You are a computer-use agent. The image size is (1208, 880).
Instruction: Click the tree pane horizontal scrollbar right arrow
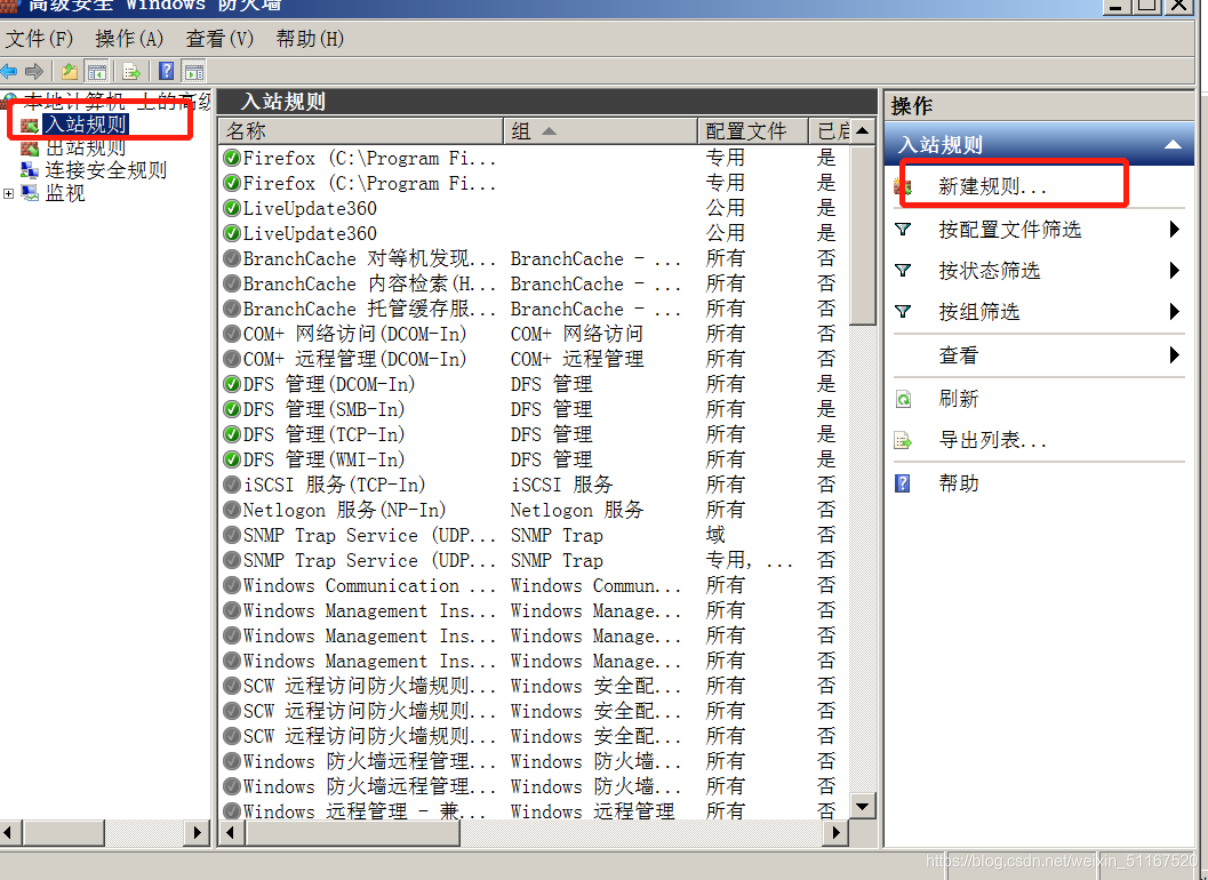tap(197, 833)
